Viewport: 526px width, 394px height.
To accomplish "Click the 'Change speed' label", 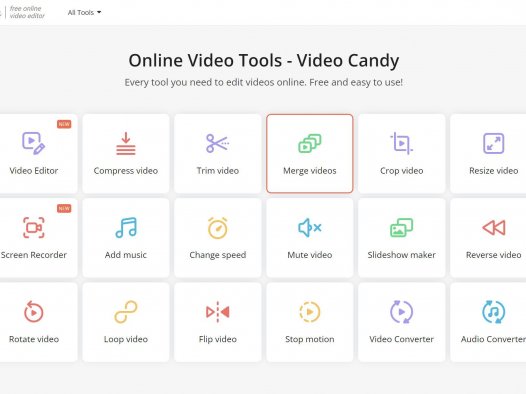I will (217, 255).
